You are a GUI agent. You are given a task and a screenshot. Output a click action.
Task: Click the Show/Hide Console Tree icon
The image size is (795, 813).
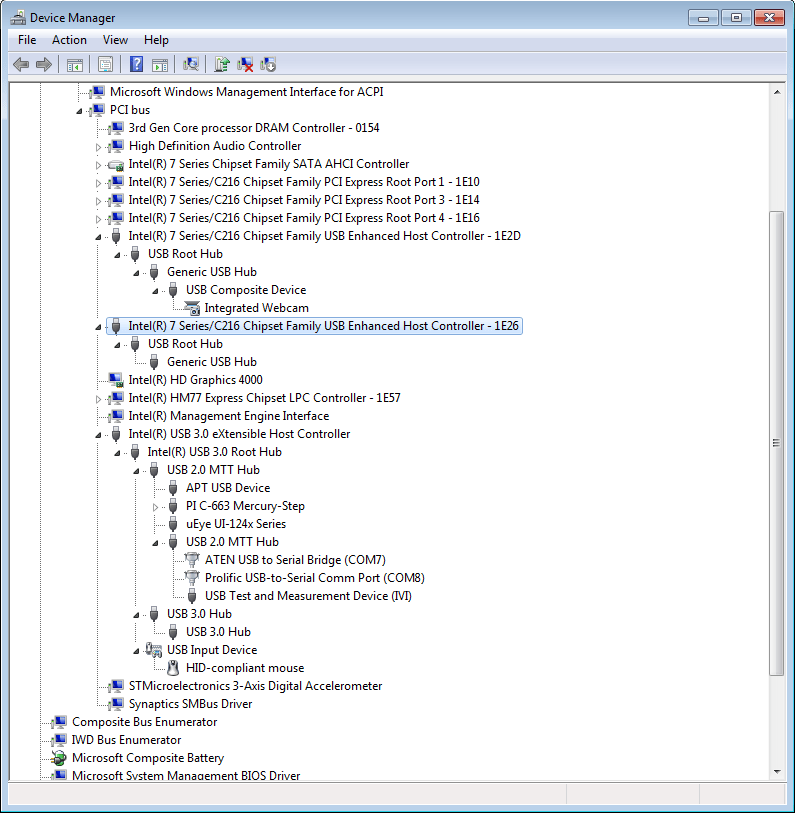[x=75, y=65]
